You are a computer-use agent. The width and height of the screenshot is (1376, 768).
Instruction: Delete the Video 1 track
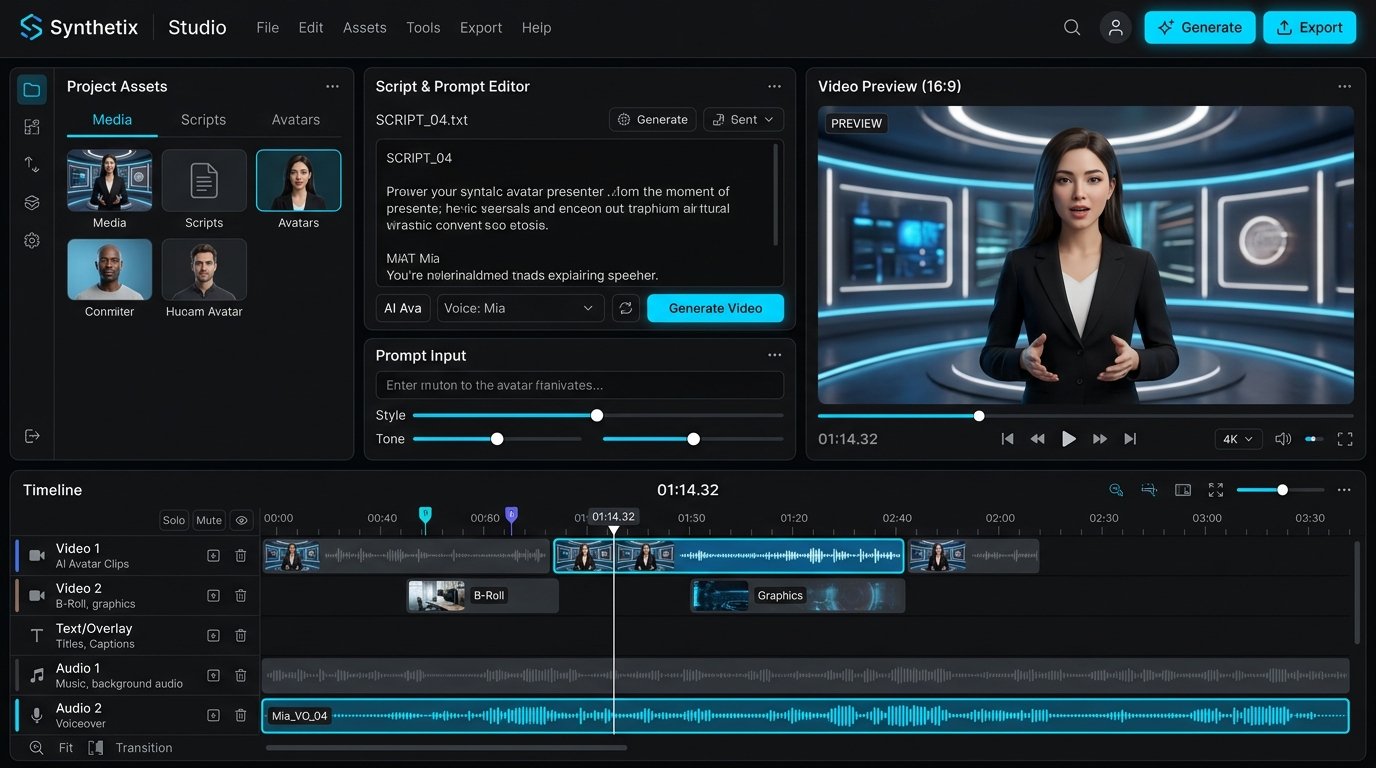pos(241,556)
